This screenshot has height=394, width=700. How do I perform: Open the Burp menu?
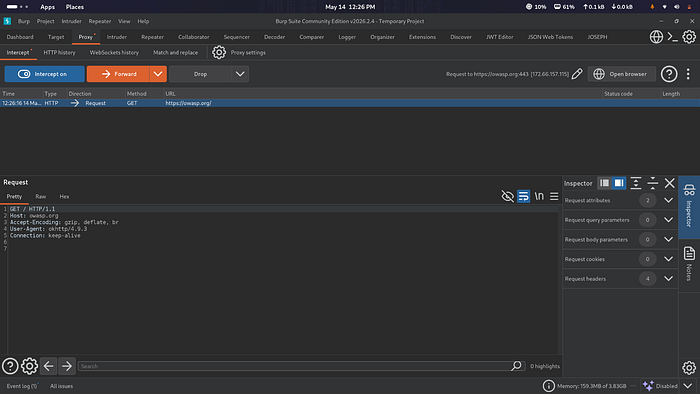click(x=24, y=21)
